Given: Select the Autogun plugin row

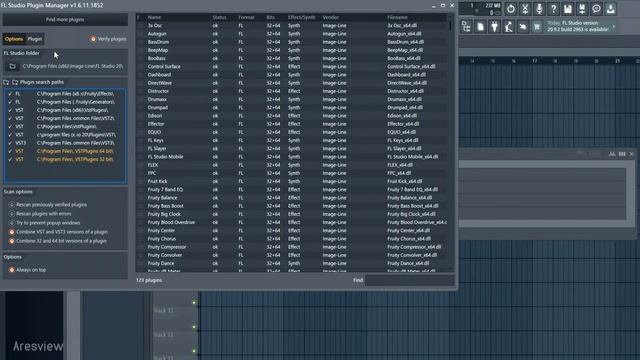Looking at the screenshot, I should (292, 34).
